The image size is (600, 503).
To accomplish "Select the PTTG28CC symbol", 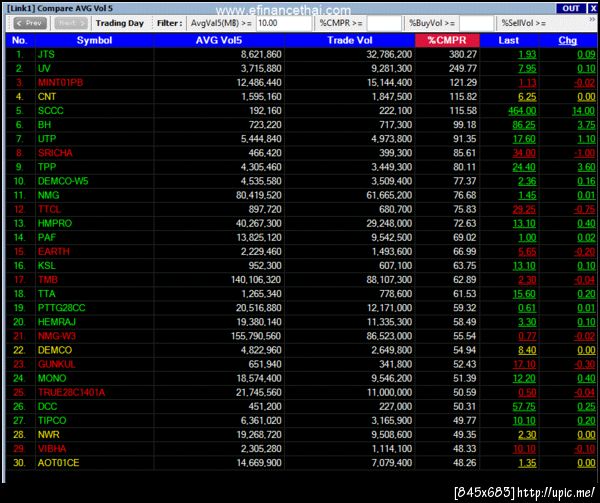I will point(62,308).
